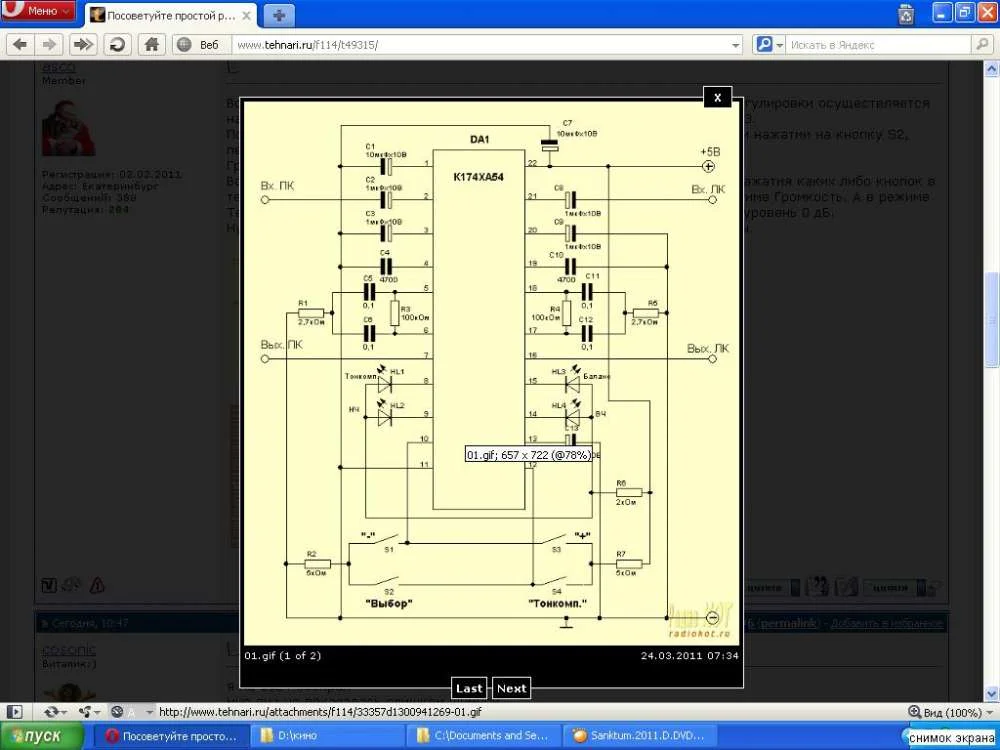Open the closed tabs trash icon
1000x750 pixels.
(905, 14)
